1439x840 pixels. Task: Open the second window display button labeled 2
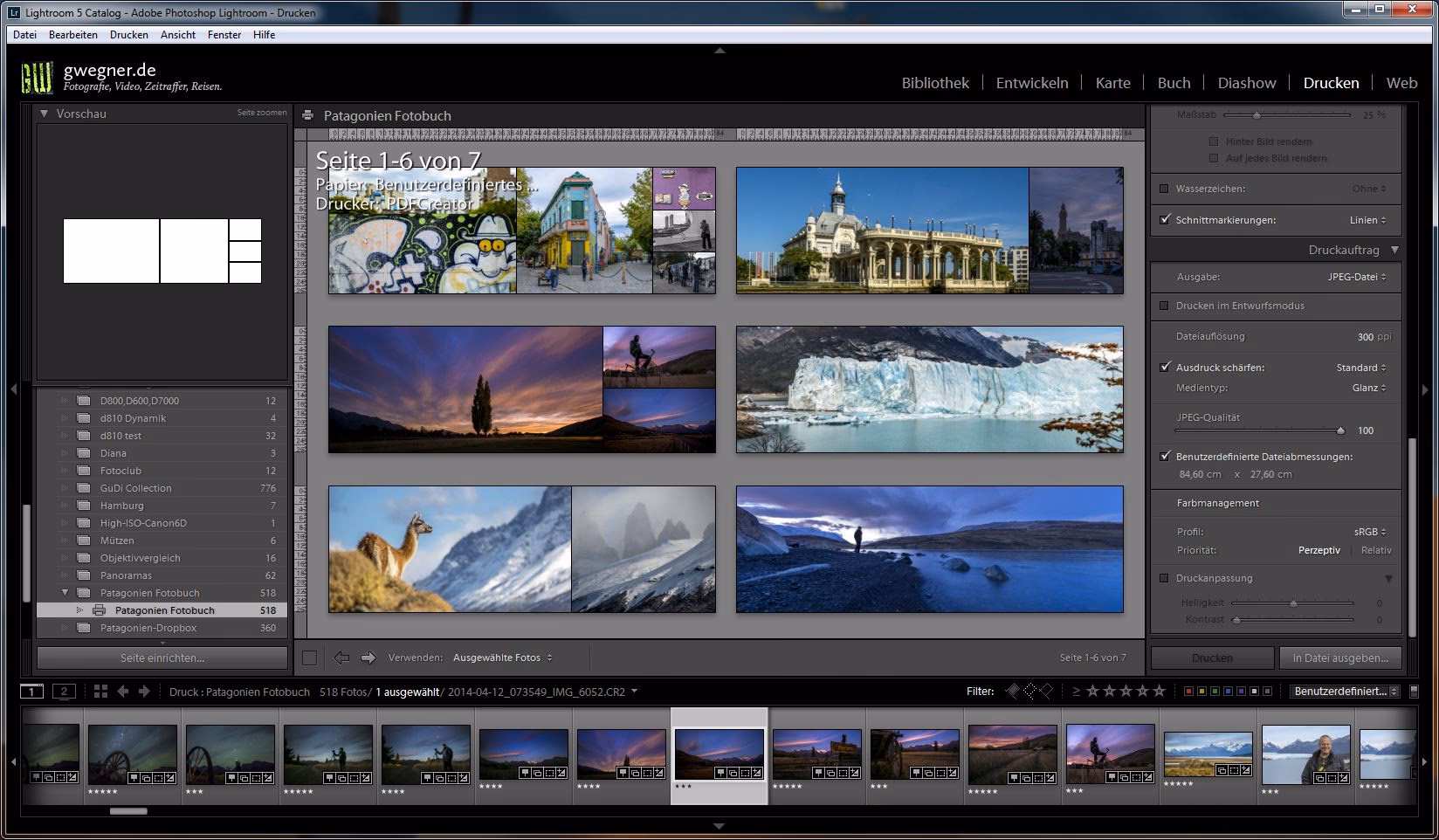(x=64, y=692)
